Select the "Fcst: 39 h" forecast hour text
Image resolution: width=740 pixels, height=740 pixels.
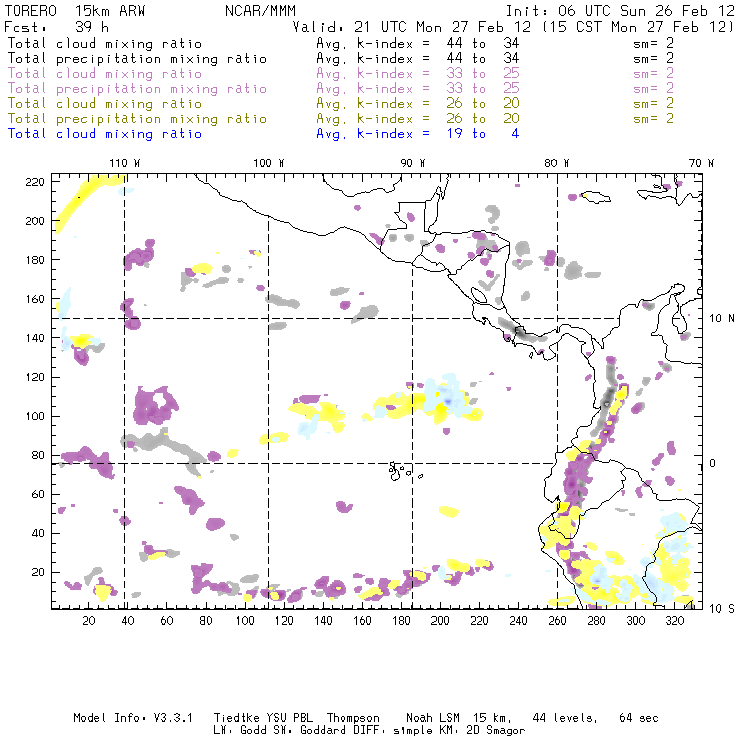click(x=57, y=27)
